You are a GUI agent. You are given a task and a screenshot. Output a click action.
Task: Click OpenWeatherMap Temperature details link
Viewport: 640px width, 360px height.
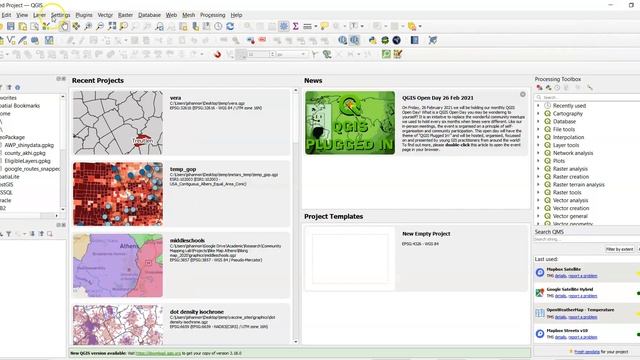[x=560, y=317]
